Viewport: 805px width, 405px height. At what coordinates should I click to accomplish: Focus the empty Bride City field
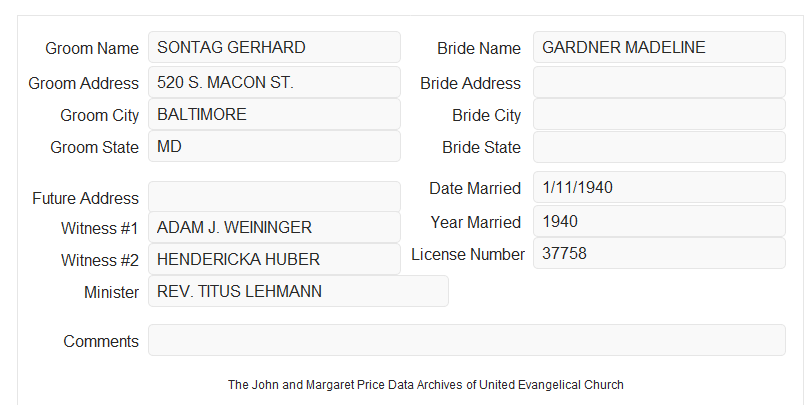pos(659,114)
